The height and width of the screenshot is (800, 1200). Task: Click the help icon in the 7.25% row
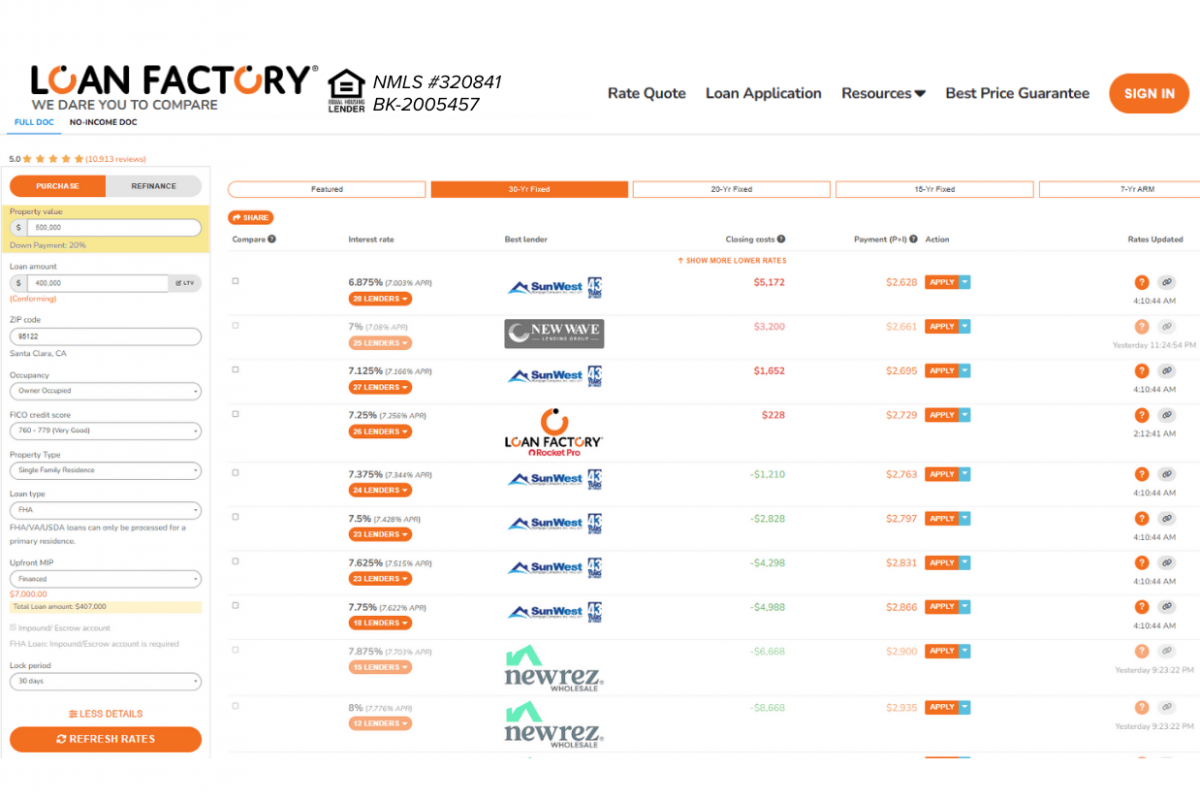(1141, 415)
